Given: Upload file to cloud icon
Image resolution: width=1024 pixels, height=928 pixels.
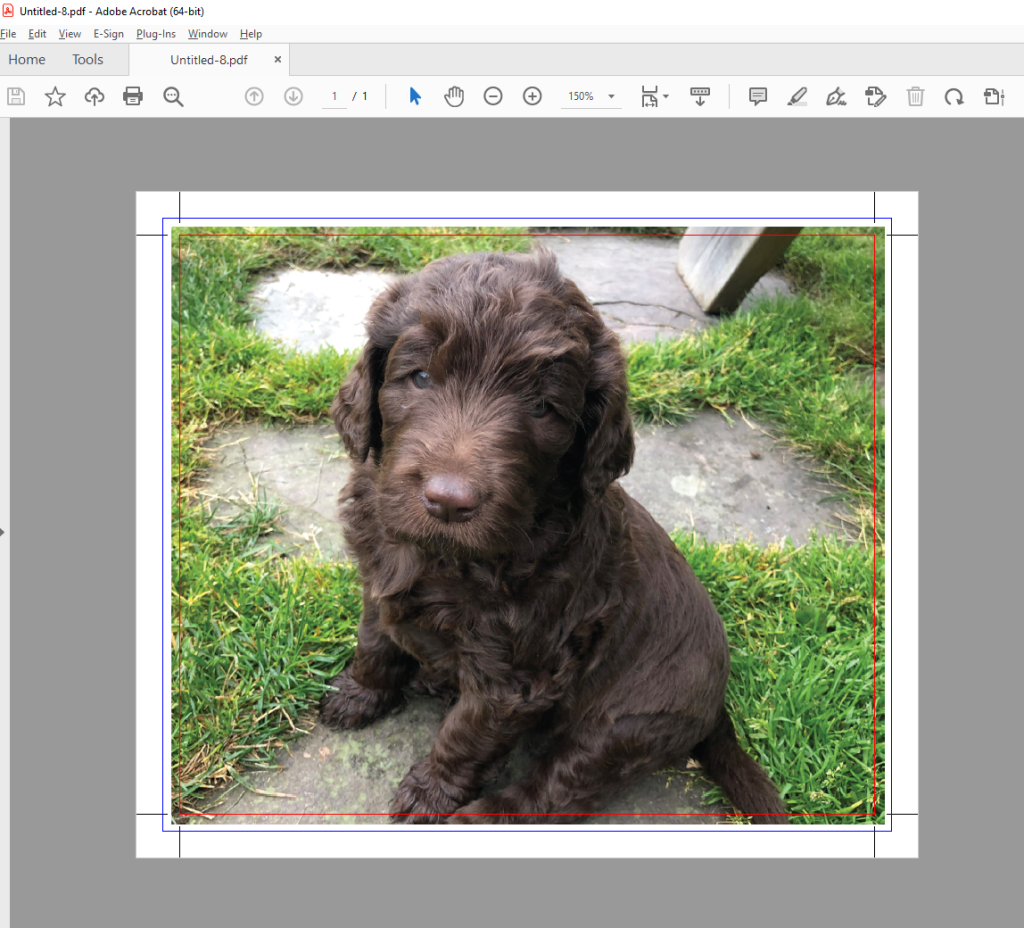Looking at the screenshot, I should click(94, 96).
